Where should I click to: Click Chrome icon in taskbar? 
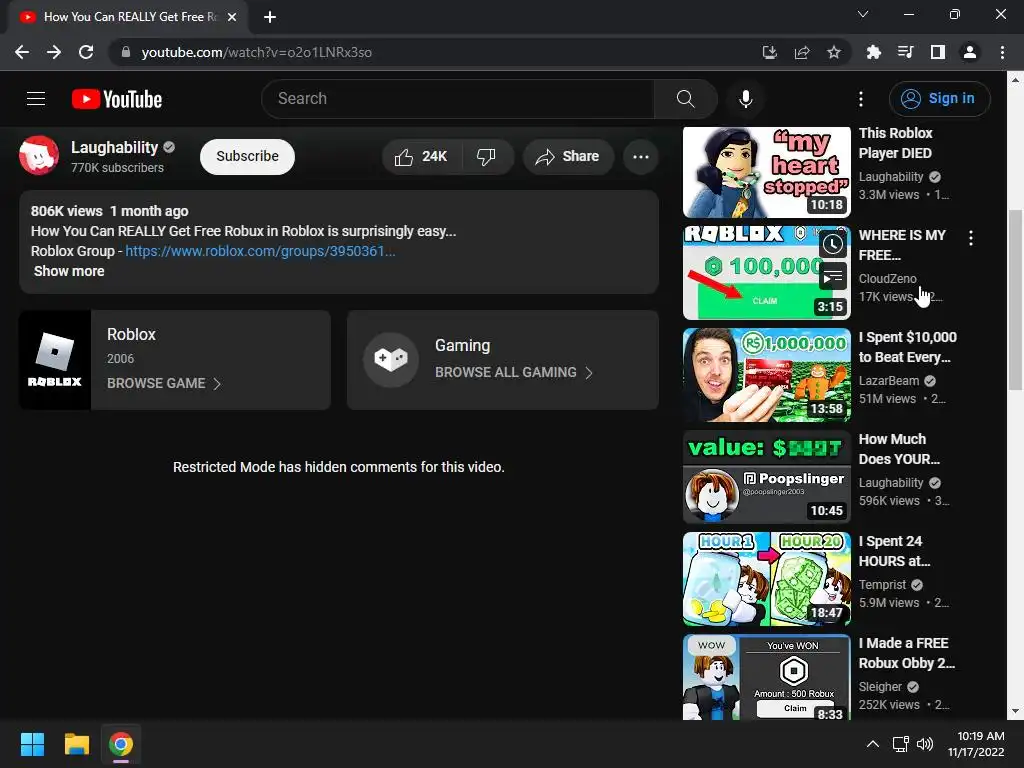click(121, 744)
